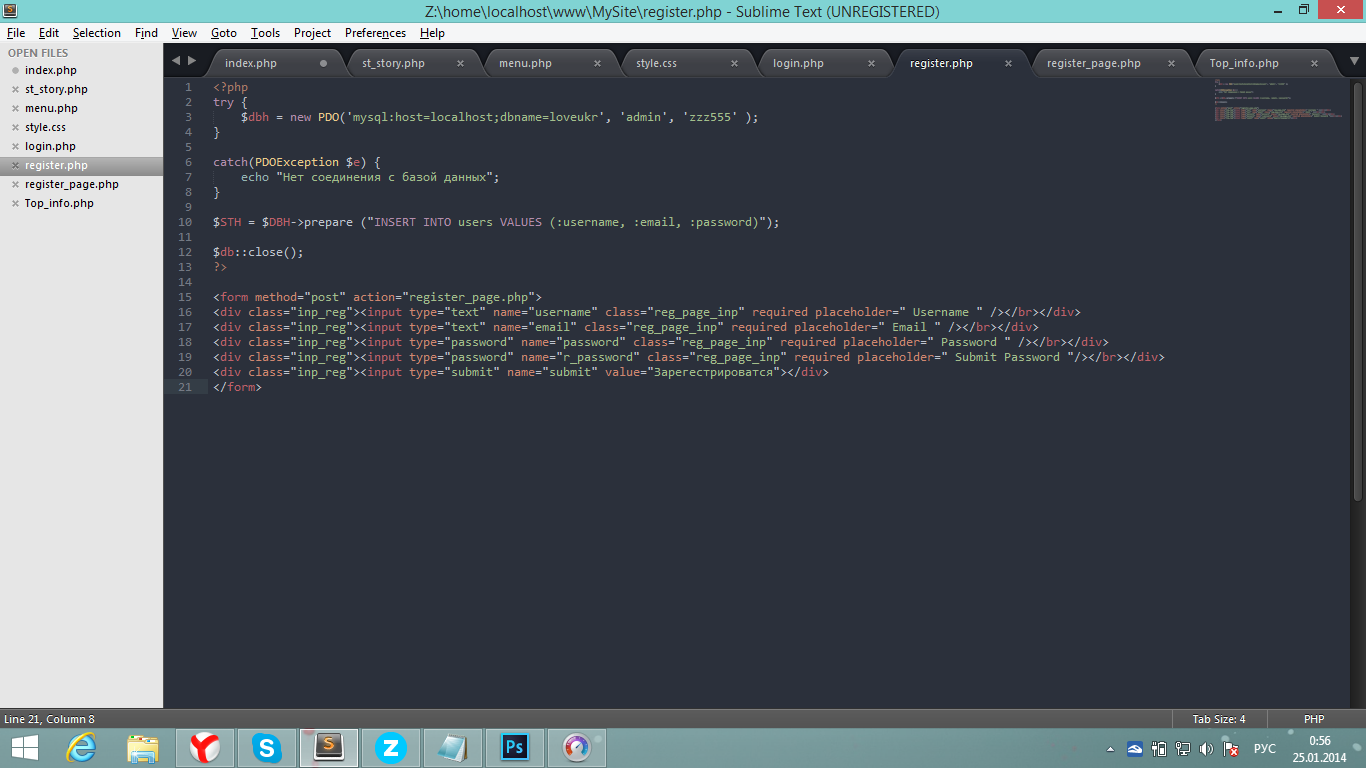Switch to the Top_info.php tab
Viewport: 1366px width, 768px height.
coord(1244,63)
